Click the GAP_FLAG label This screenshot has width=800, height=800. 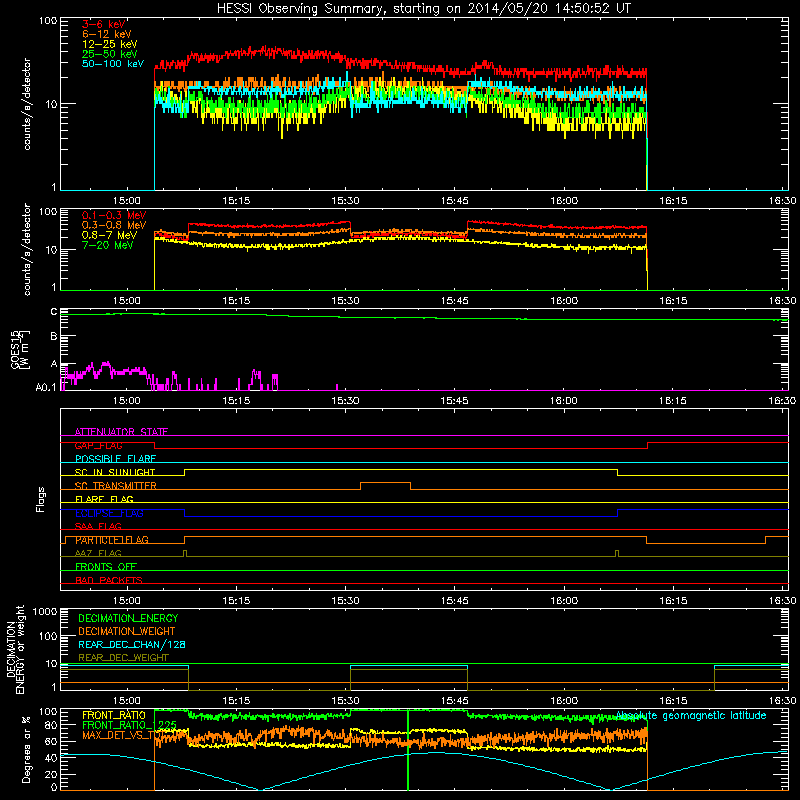pyautogui.click(x=98, y=445)
